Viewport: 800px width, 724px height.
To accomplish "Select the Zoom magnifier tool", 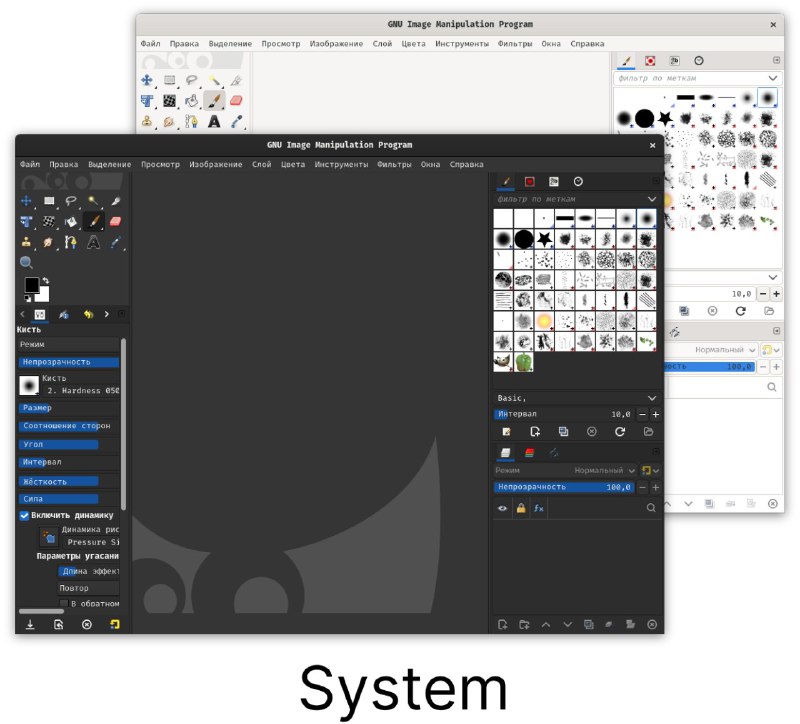I will pos(26,263).
